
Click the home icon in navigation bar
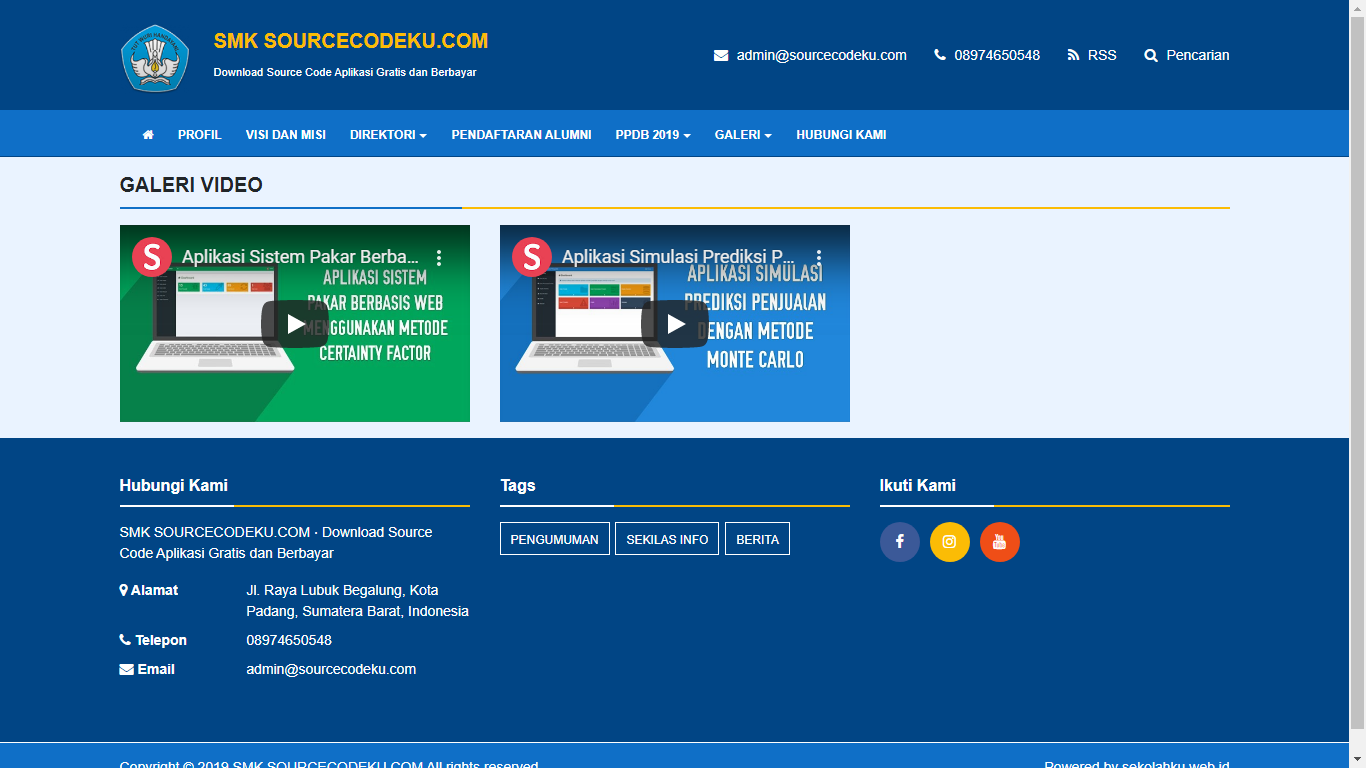[x=148, y=134]
